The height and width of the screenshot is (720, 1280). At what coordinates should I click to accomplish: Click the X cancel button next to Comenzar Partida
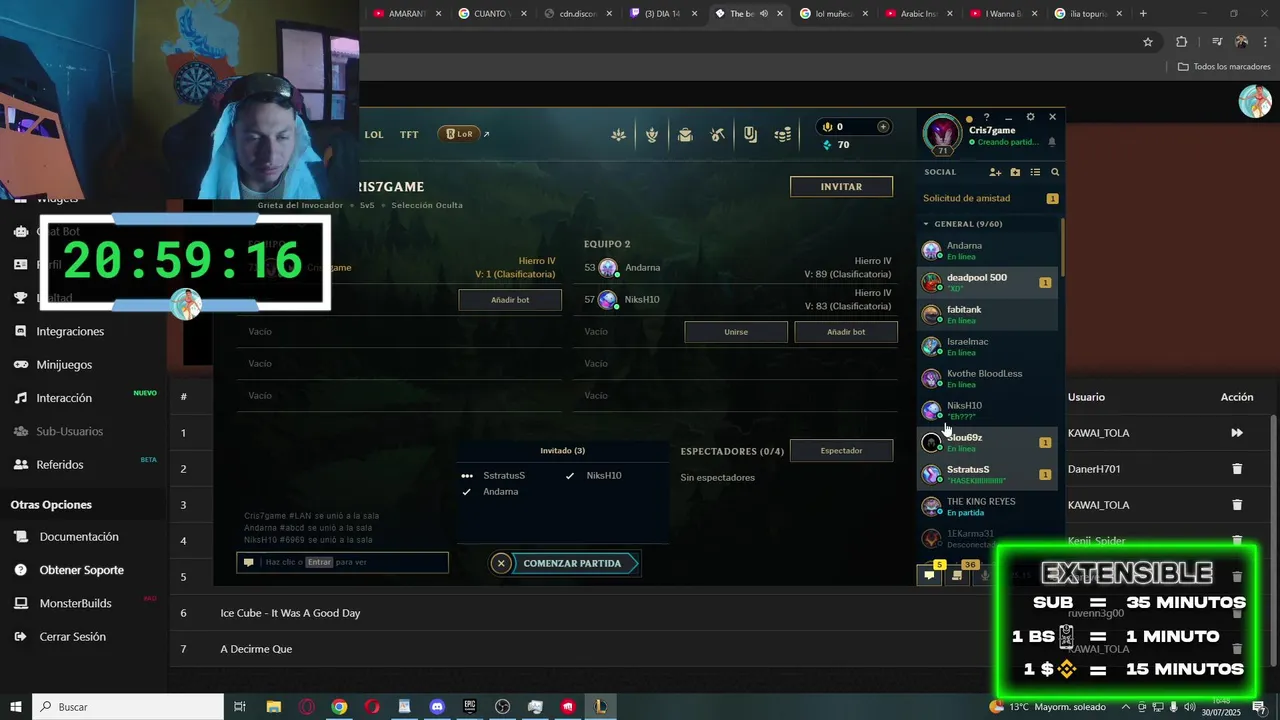pos(502,563)
